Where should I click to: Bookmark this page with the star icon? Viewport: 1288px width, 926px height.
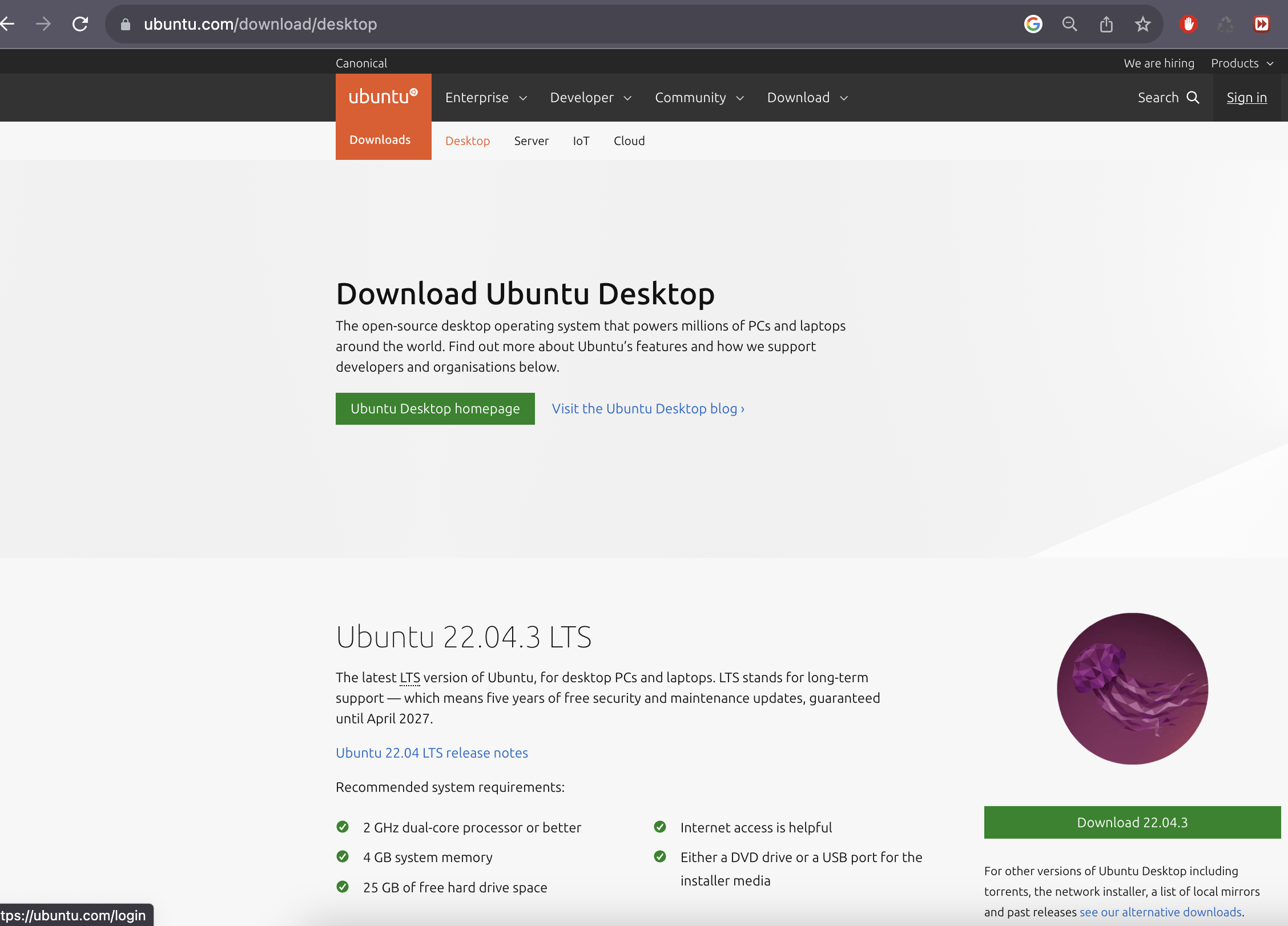pos(1142,24)
